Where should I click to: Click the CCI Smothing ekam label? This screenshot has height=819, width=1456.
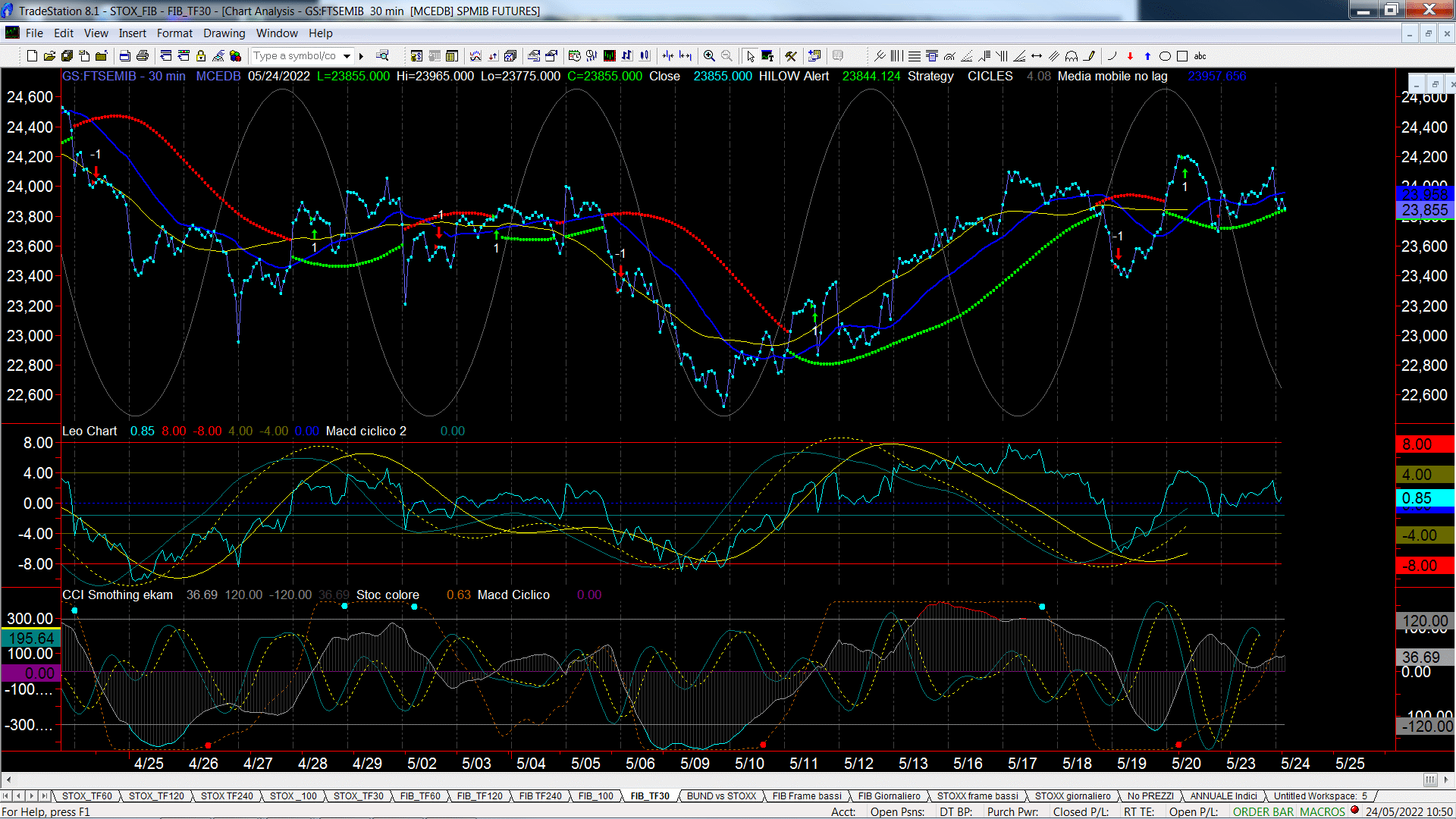pos(118,595)
